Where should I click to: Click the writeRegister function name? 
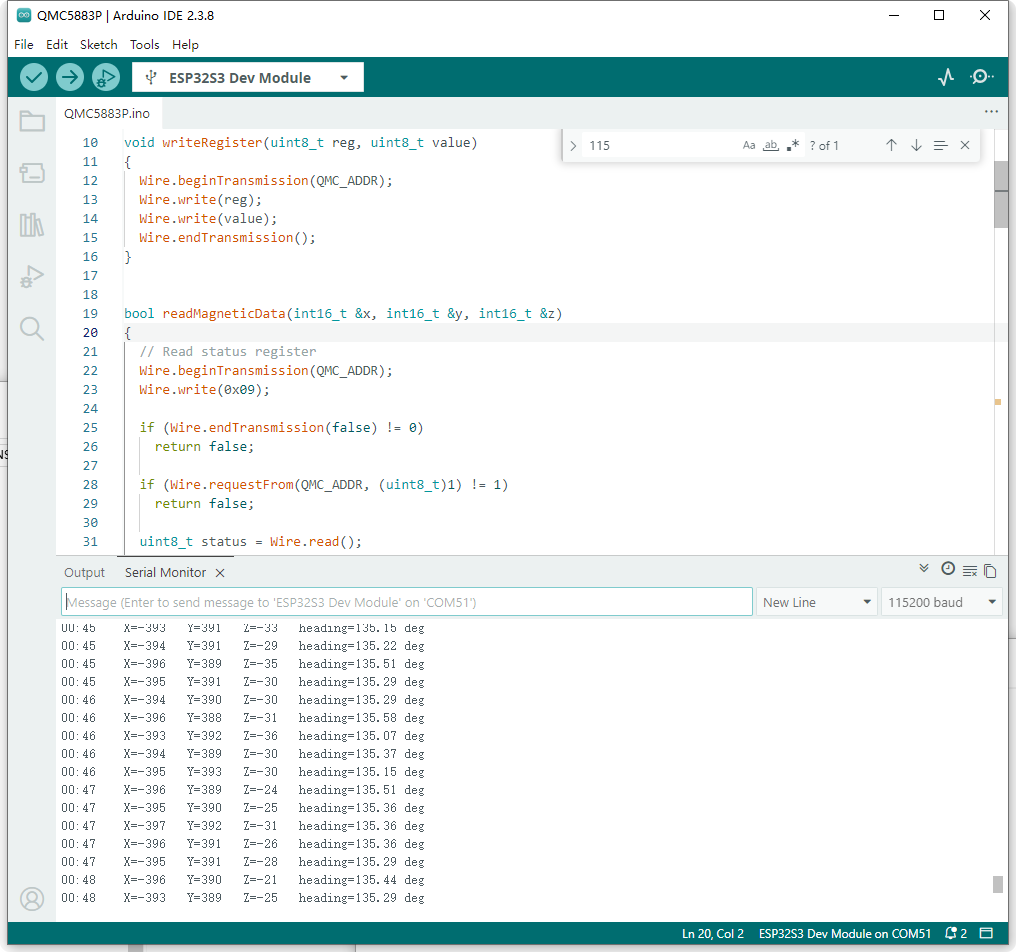point(212,143)
